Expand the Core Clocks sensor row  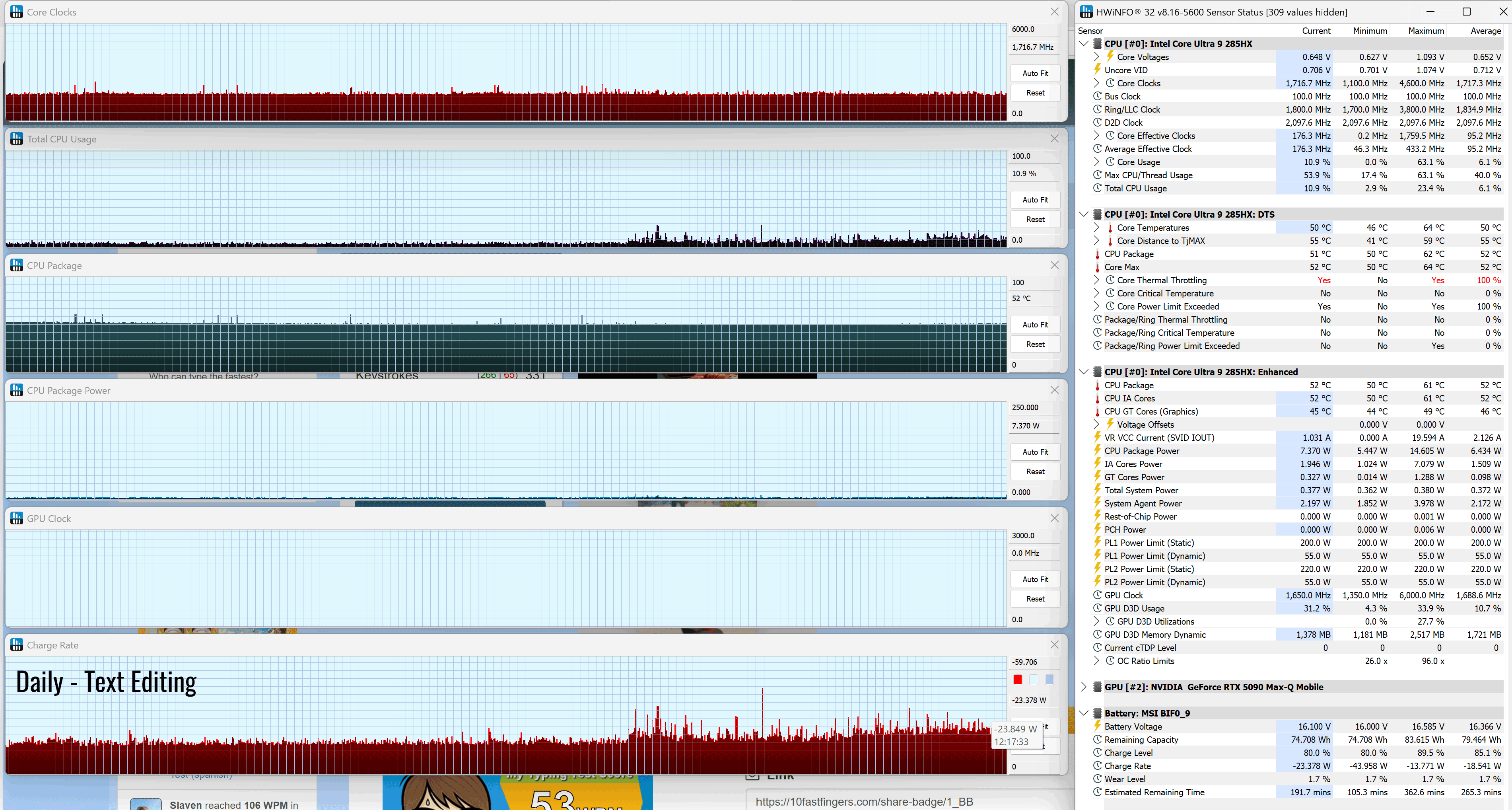[1096, 83]
